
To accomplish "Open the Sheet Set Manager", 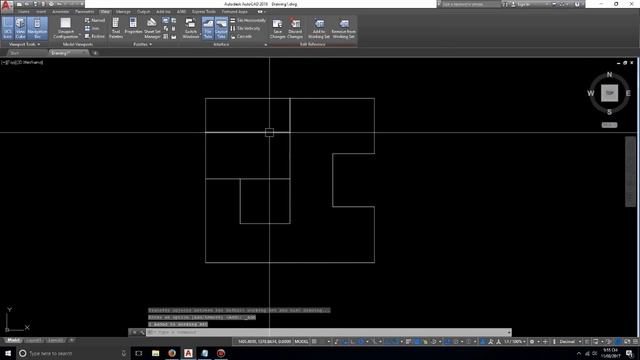I will click(152, 28).
